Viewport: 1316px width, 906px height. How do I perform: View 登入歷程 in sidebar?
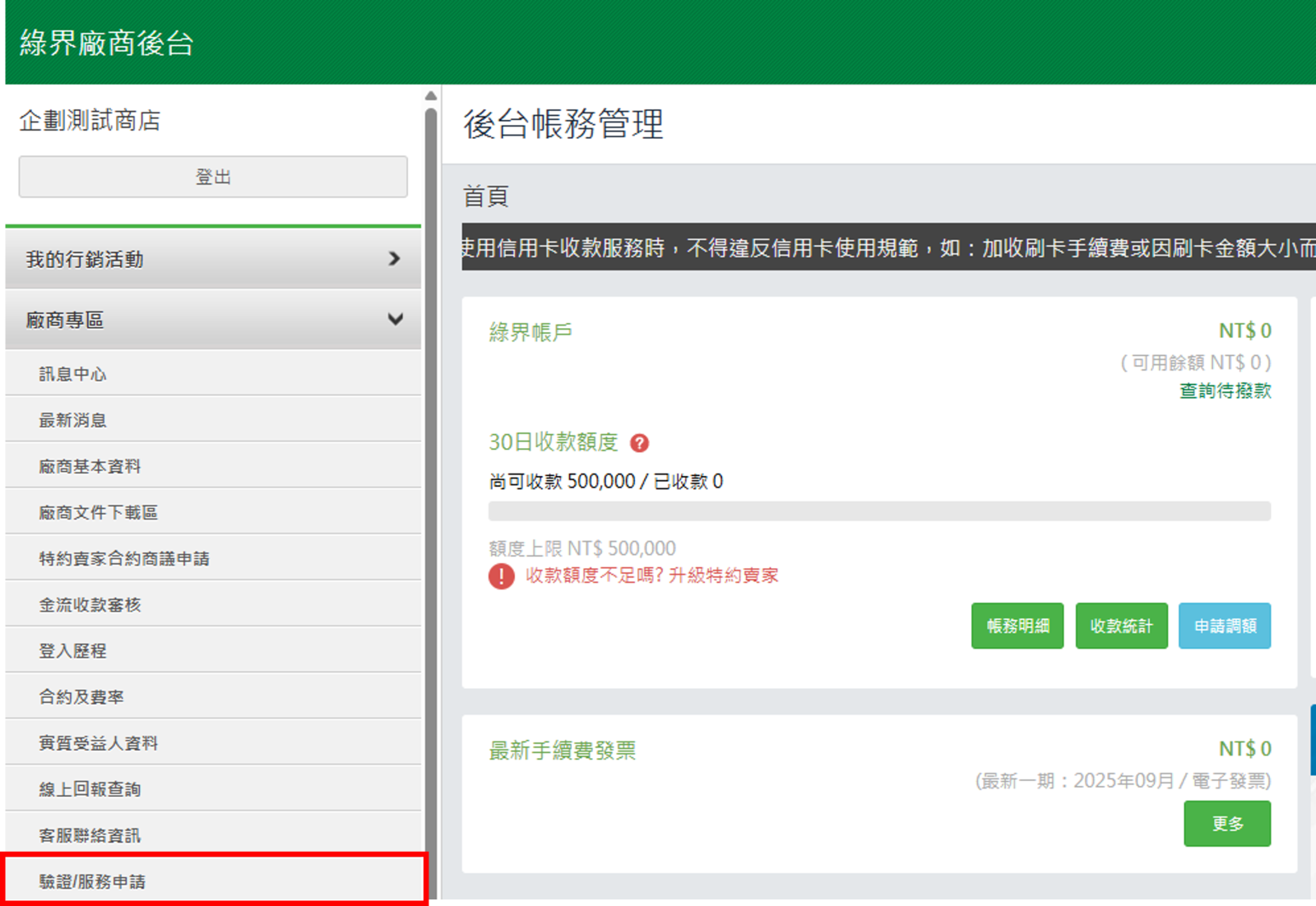[x=73, y=650]
